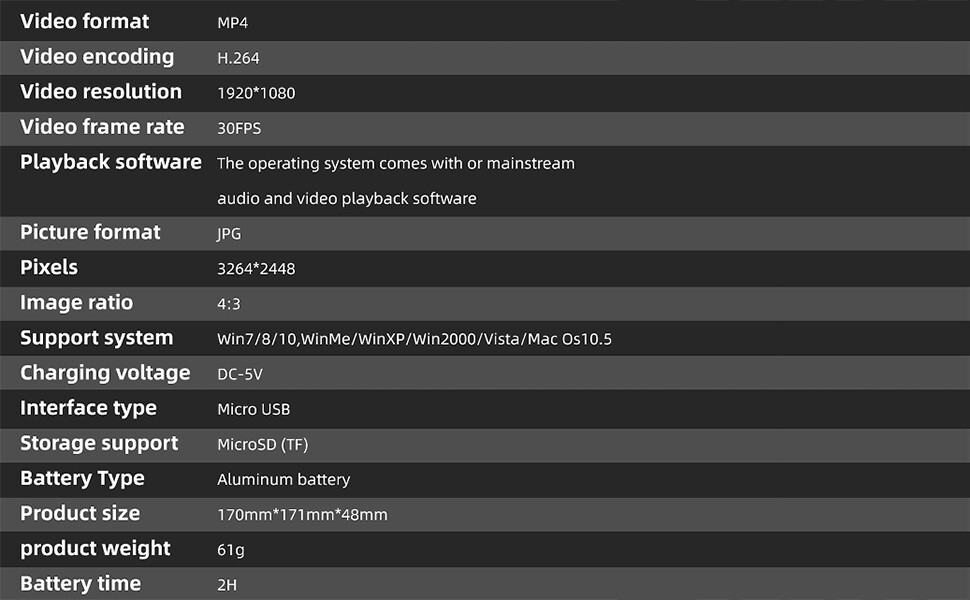
Task: Click the DC-5V charging voltage value
Action: coord(240,374)
